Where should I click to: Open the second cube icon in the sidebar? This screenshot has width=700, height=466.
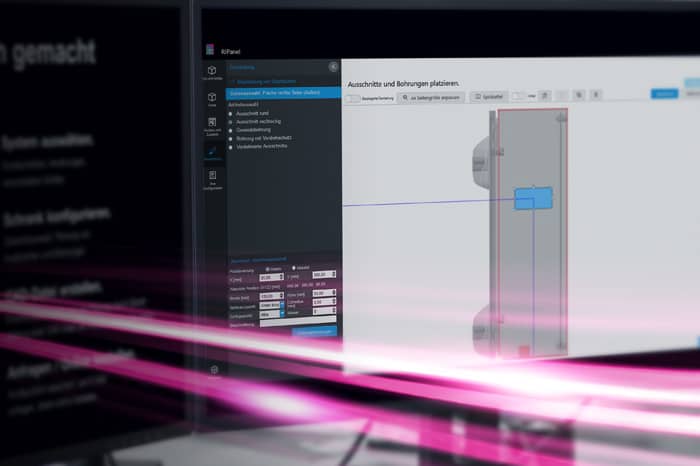tap(212, 97)
